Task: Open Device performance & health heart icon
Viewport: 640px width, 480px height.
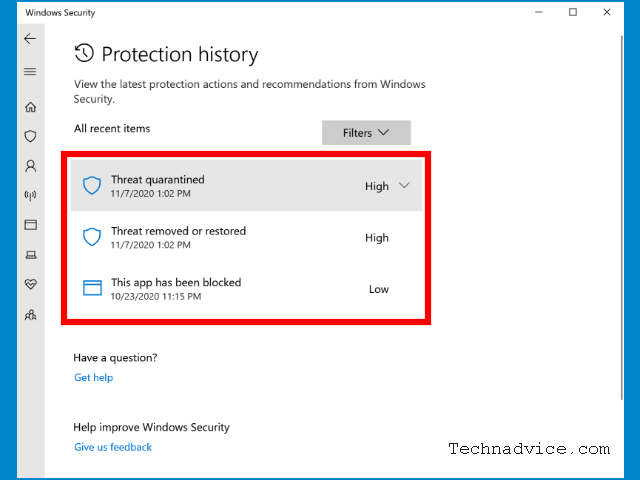Action: (x=31, y=284)
